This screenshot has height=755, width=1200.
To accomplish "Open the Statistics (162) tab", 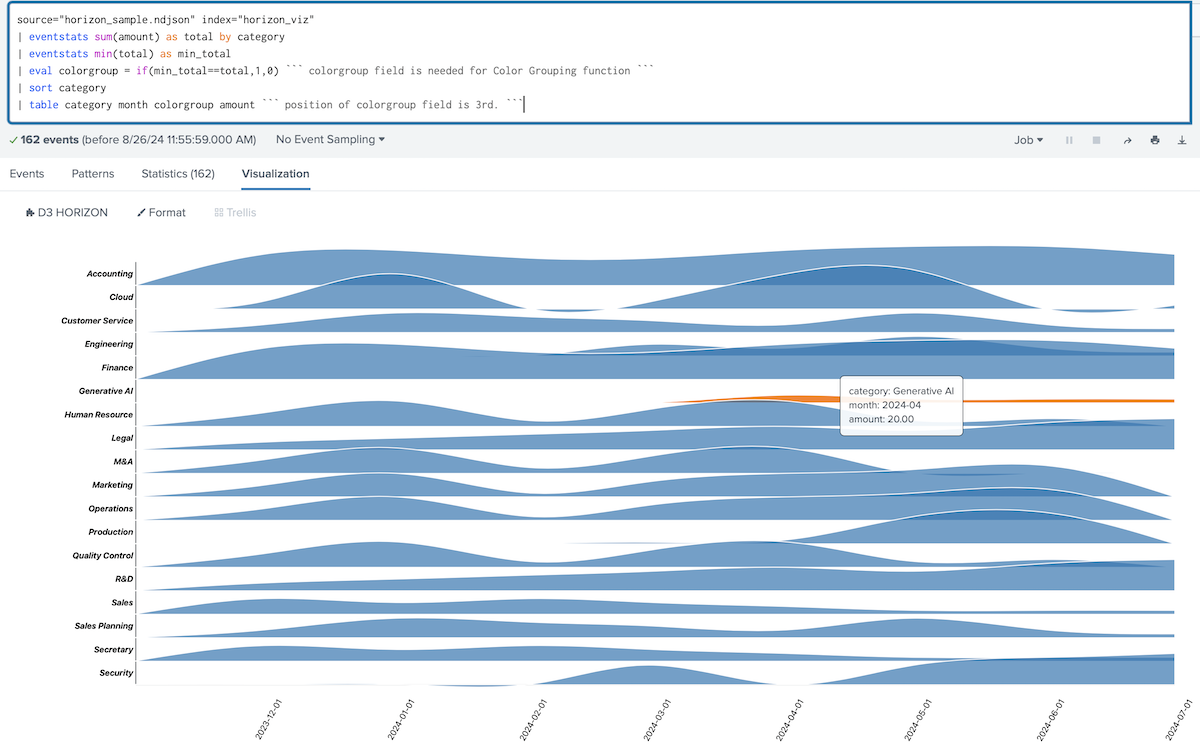I will [178, 174].
